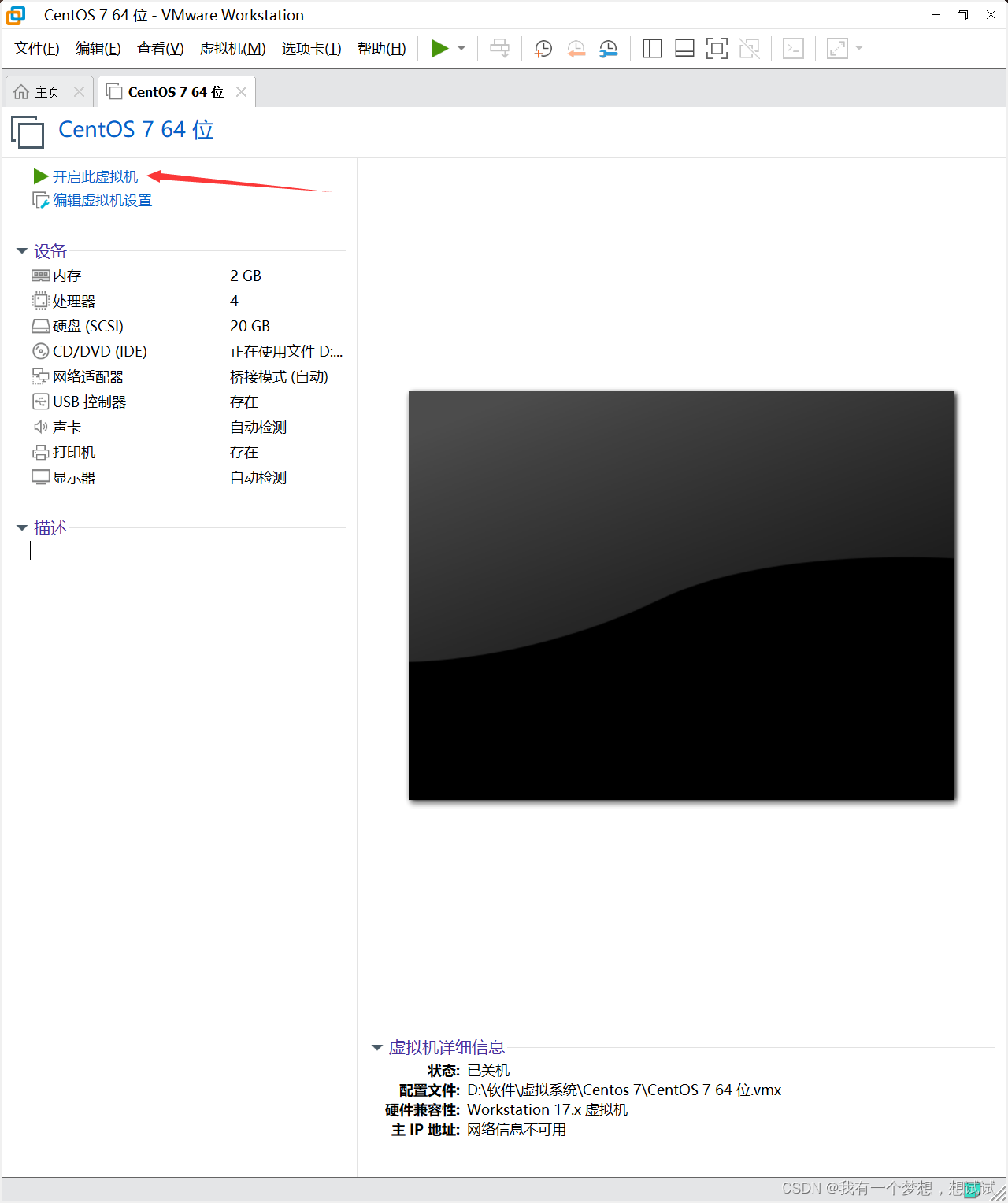Click the 桥接模式 (自动) value
Image resolution: width=1008 pixels, height=1203 pixels.
coord(279,376)
